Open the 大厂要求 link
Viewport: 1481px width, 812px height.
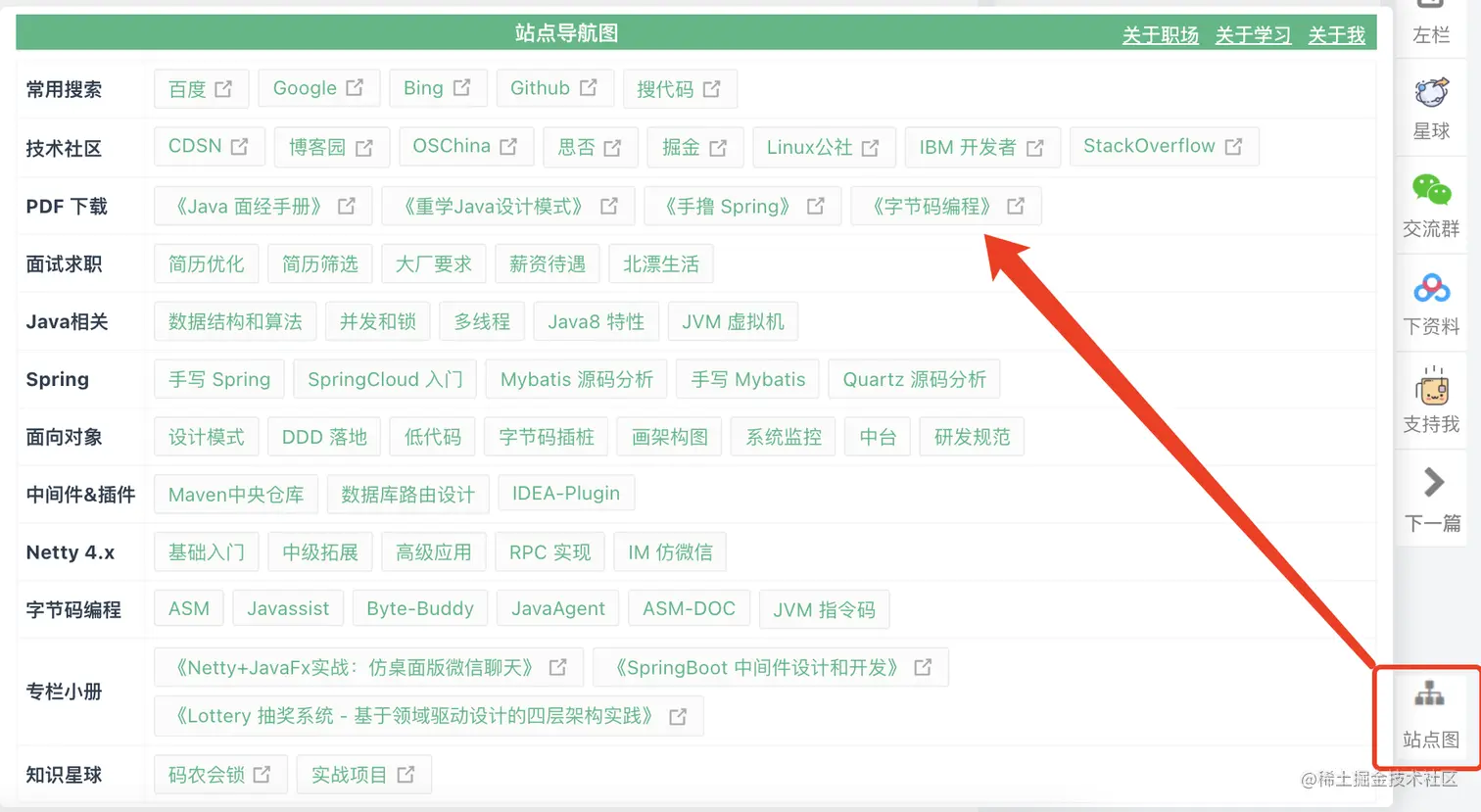coord(433,263)
